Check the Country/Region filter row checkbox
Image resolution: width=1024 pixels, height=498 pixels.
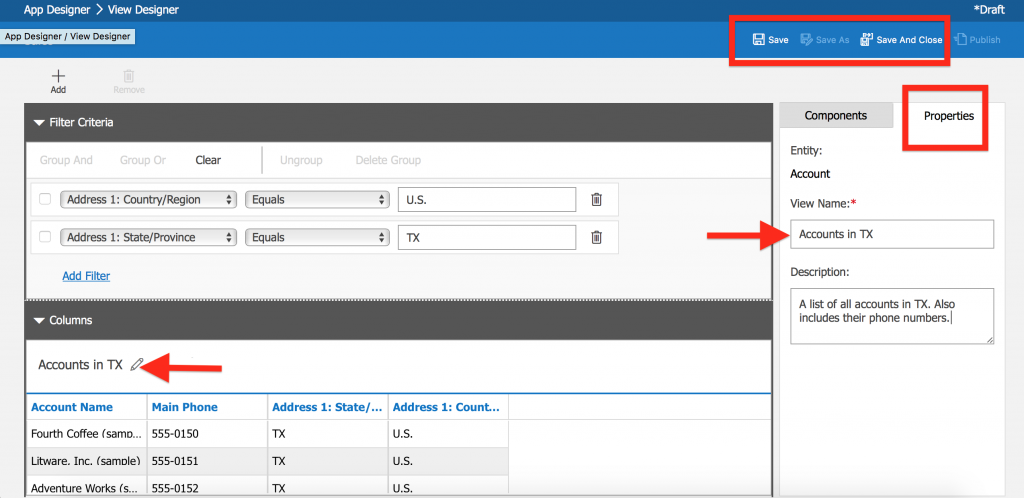point(45,199)
